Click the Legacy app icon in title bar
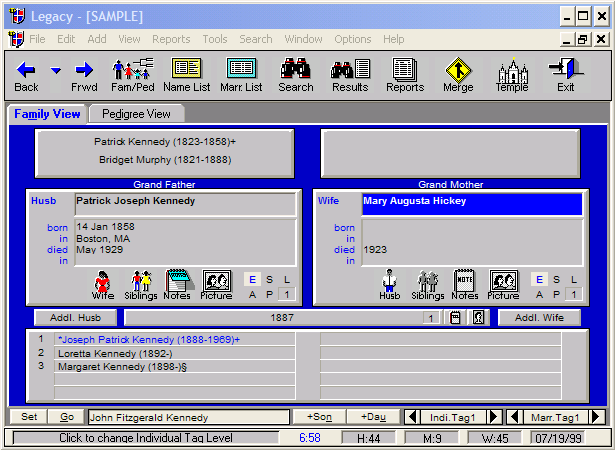This screenshot has width=615, height=450. 17,16
